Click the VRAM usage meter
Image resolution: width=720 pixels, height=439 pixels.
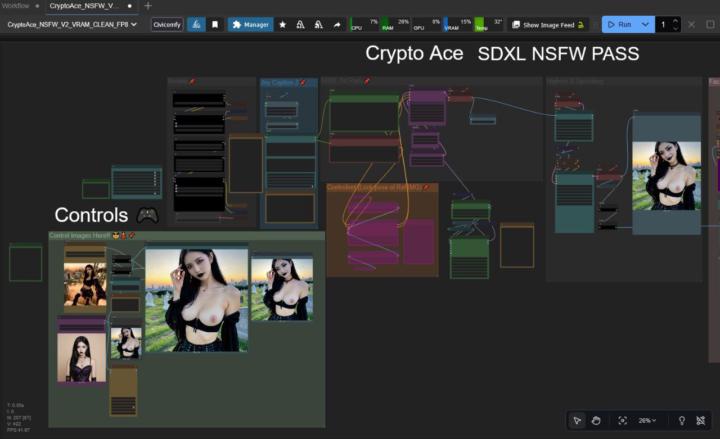coord(458,24)
